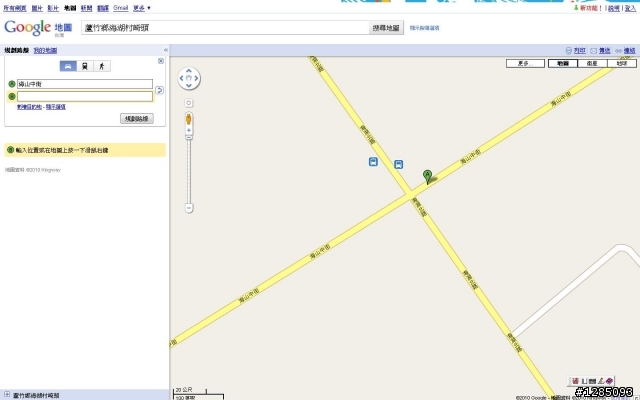Screen dimensions: 640x400
Task: Click the bus stop icon farther from the A pin
Action: tap(373, 162)
